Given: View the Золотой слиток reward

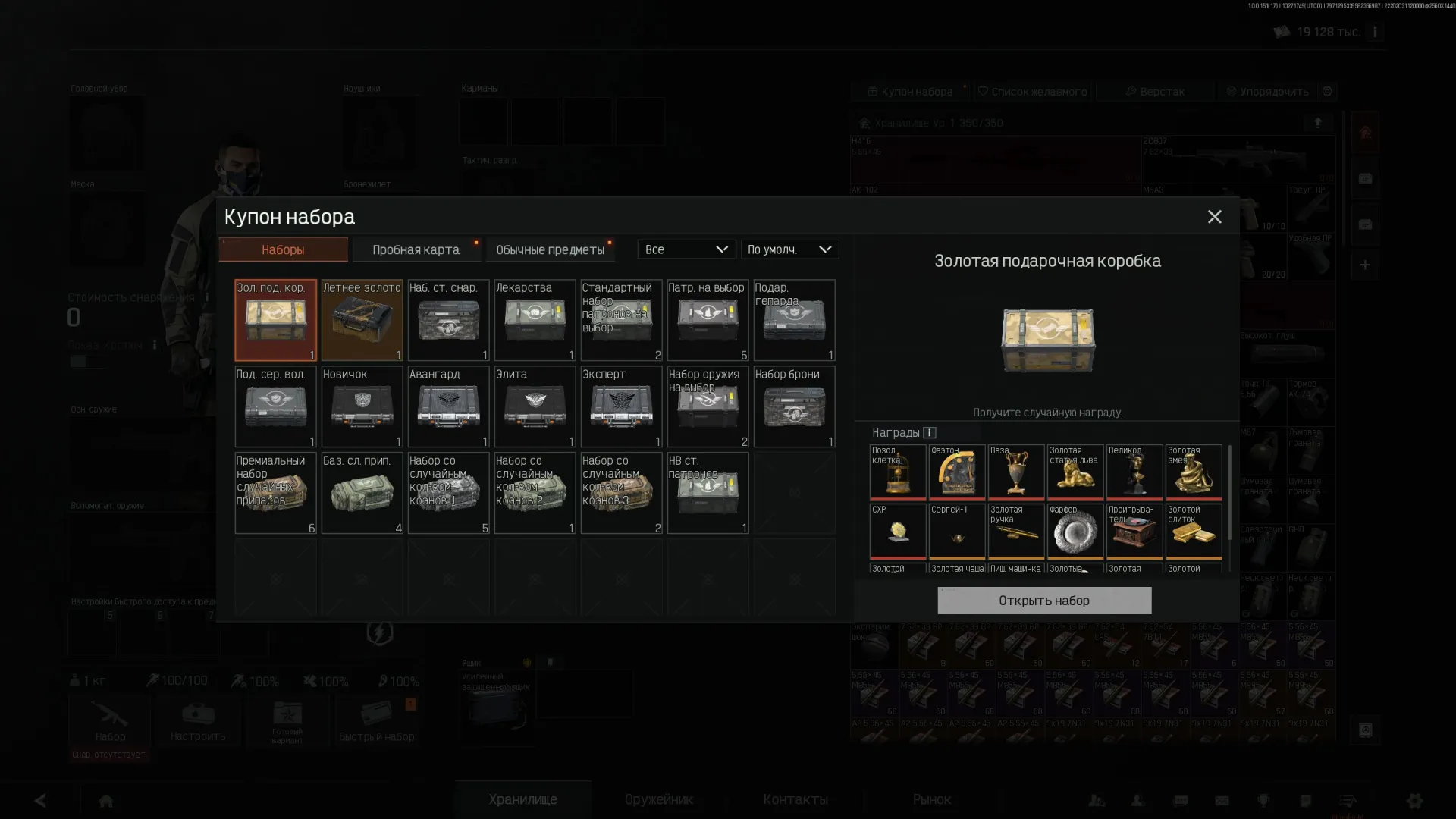Looking at the screenshot, I should click(x=1194, y=532).
